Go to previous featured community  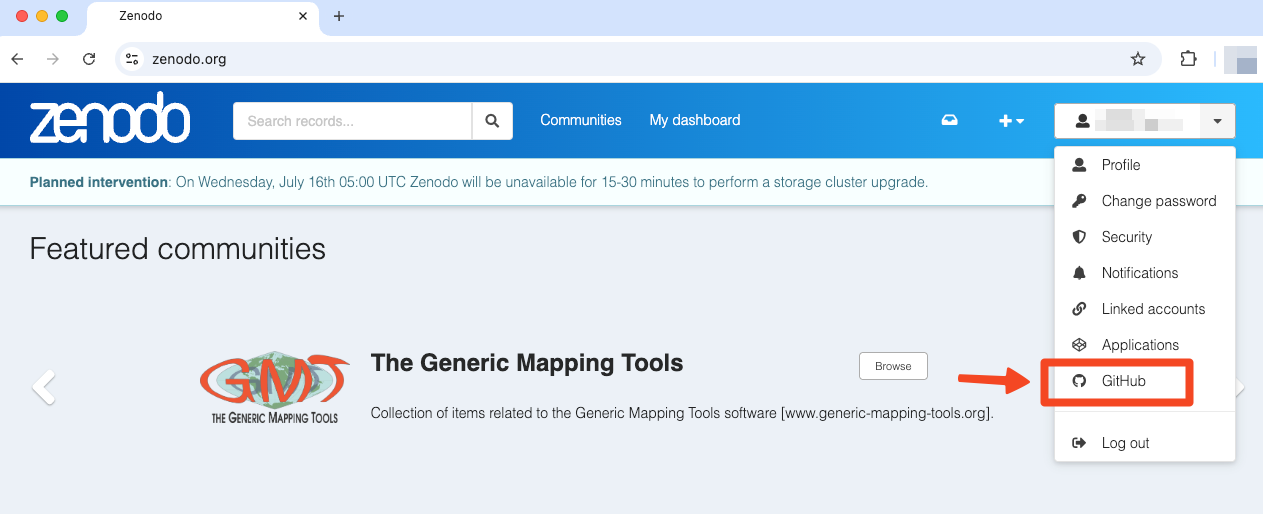[x=43, y=387]
